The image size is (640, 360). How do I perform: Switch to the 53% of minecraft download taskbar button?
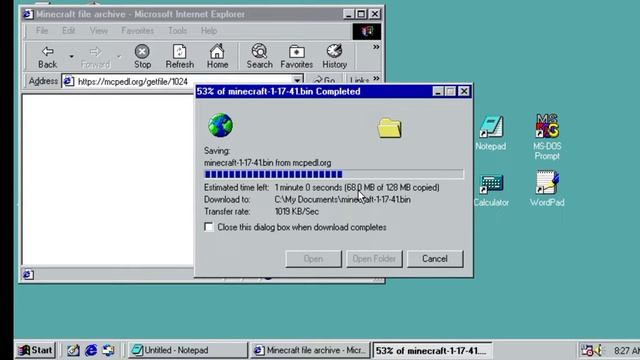click(x=433, y=351)
